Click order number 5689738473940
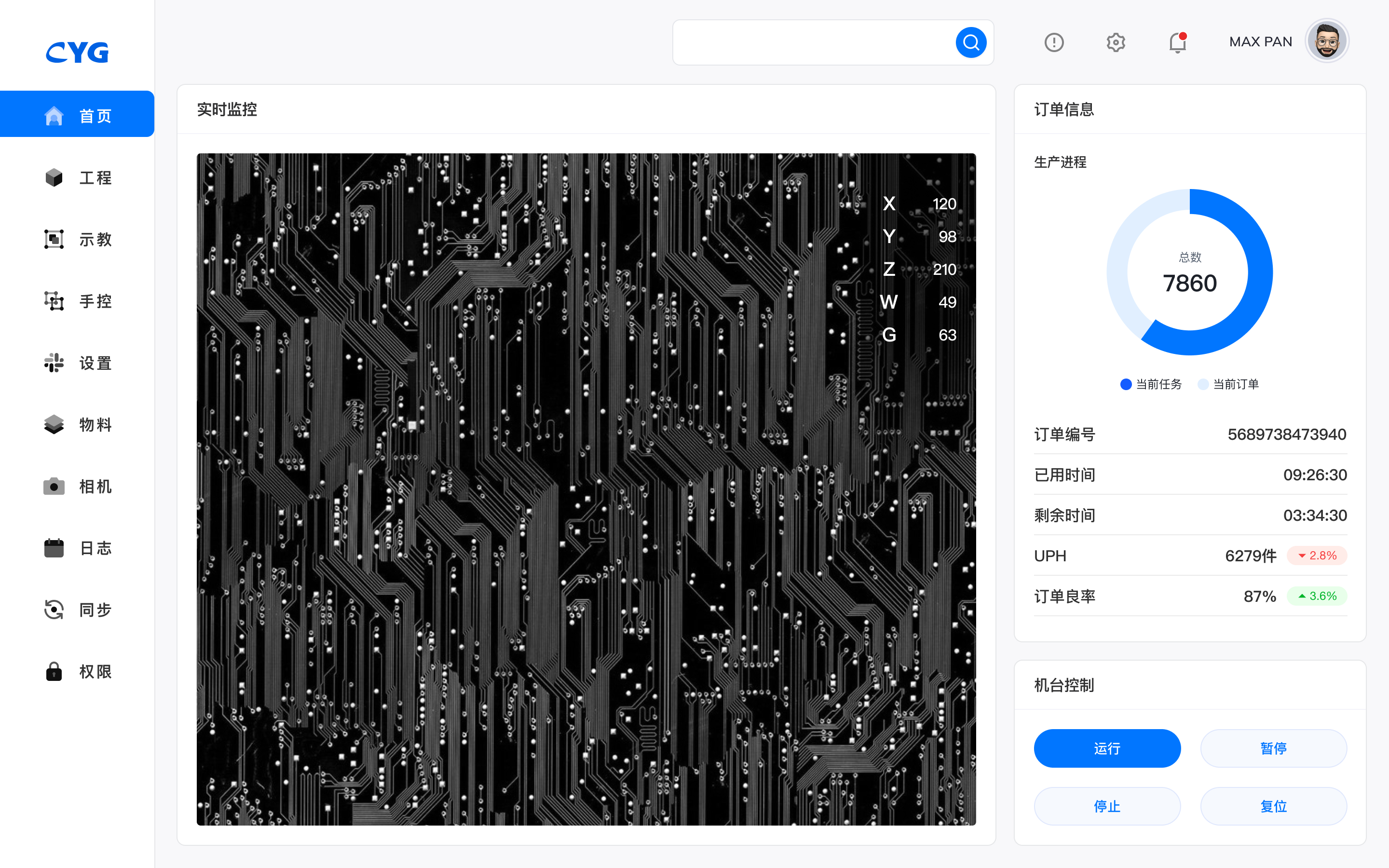The image size is (1389, 868). [x=1287, y=434]
